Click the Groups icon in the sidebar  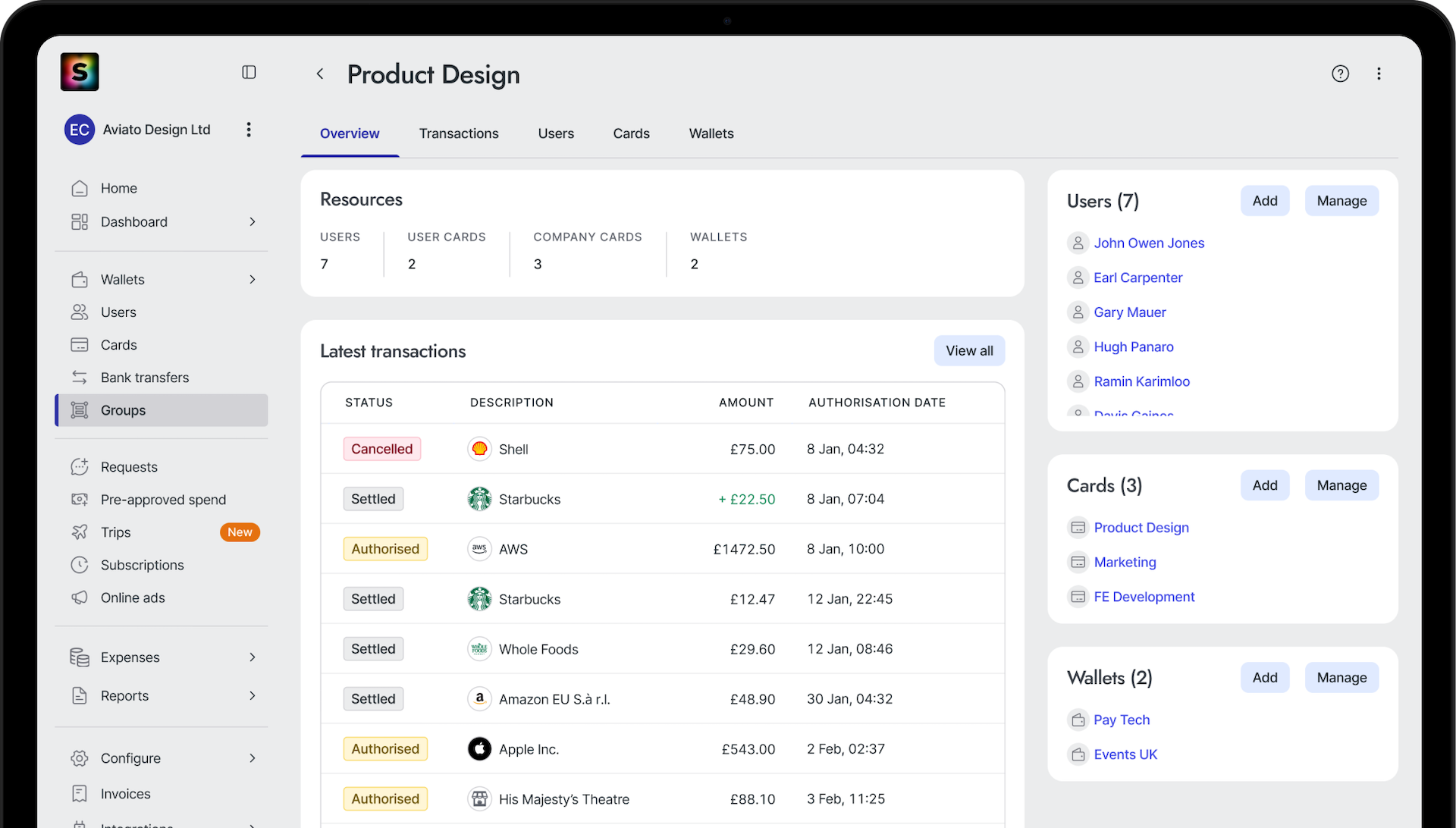tap(80, 410)
